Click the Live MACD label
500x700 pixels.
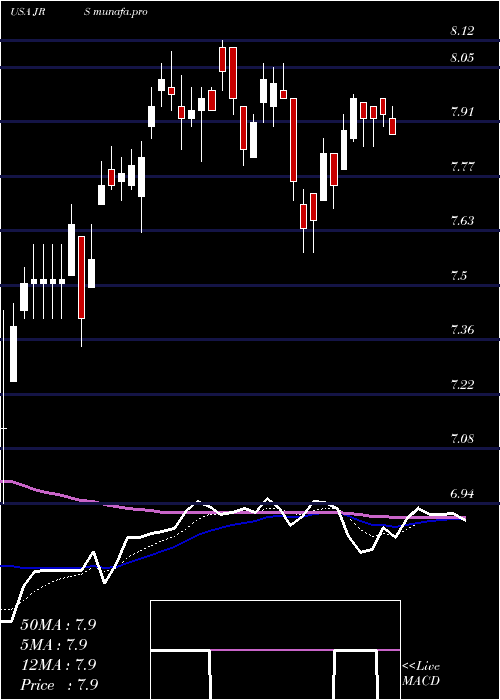tap(421, 674)
